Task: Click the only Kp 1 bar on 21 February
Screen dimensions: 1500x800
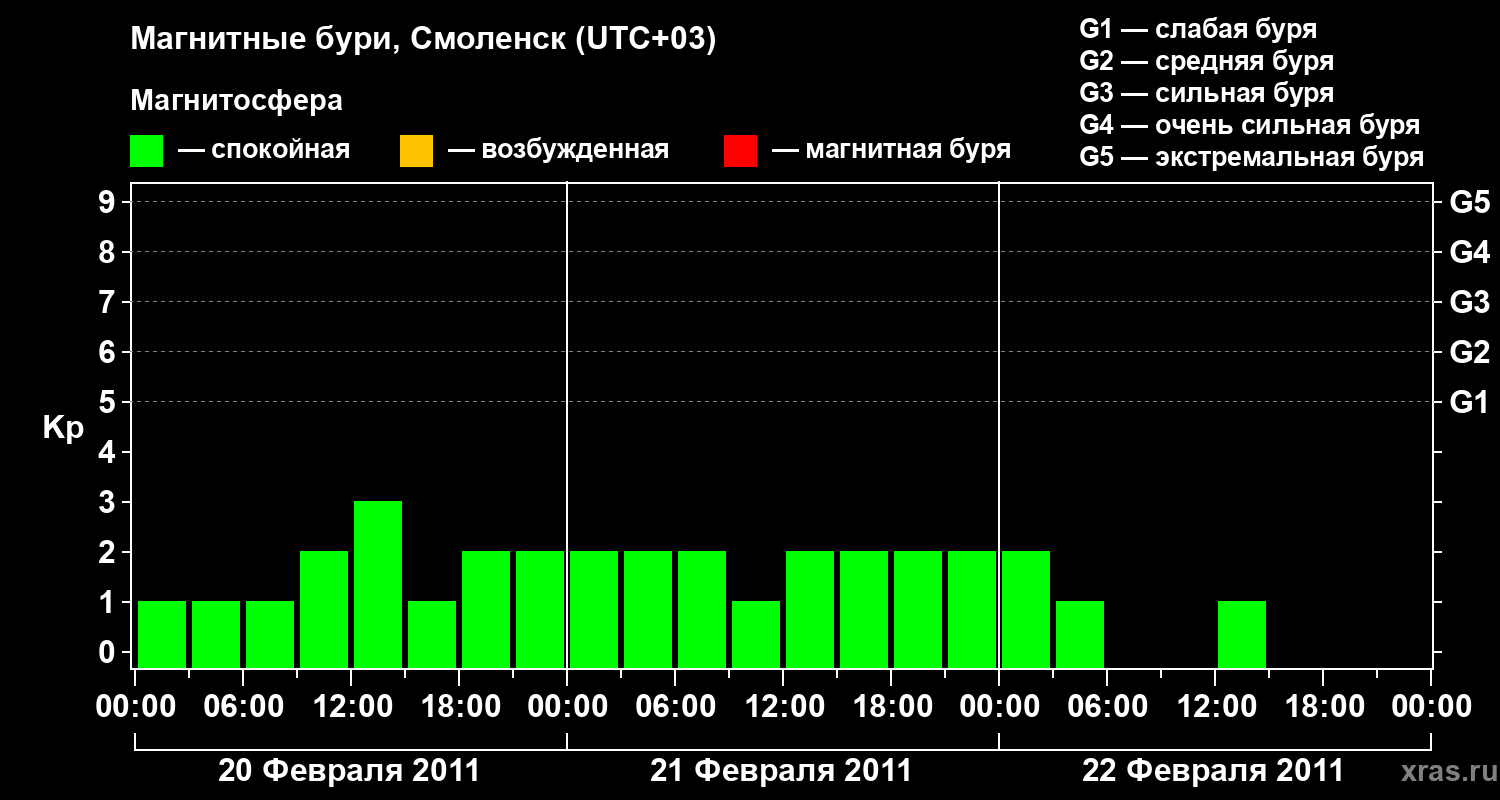Action: [756, 634]
